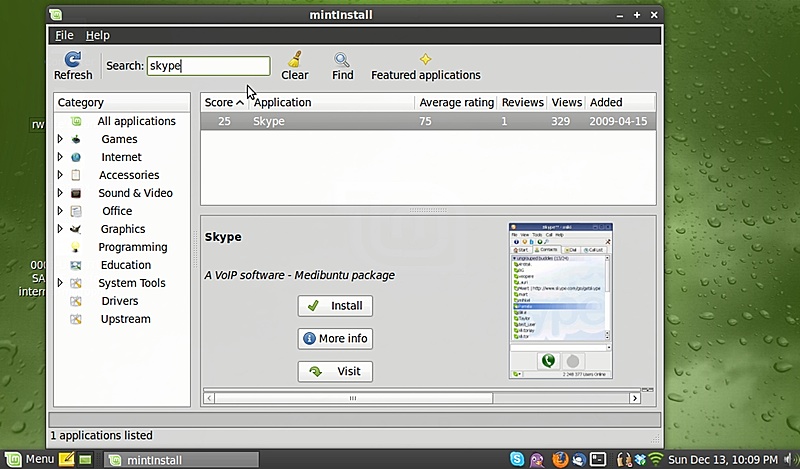Click the Accessories category icon

click(76, 175)
